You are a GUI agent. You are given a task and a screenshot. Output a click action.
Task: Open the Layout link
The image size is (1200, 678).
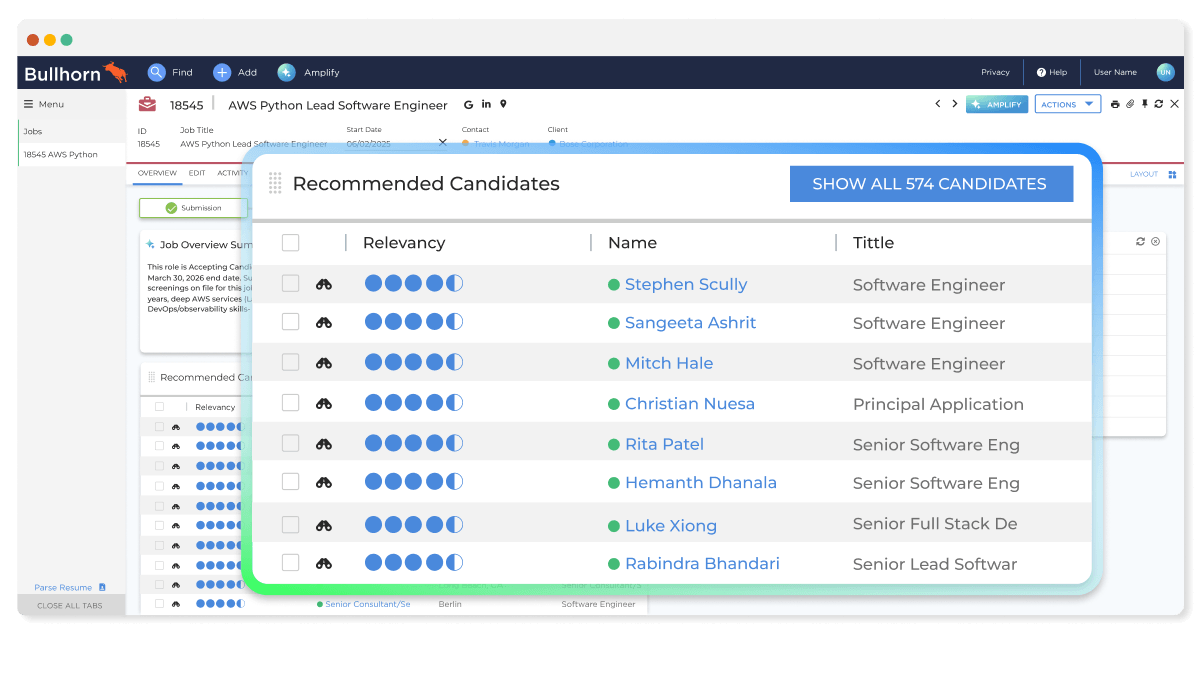1144,174
